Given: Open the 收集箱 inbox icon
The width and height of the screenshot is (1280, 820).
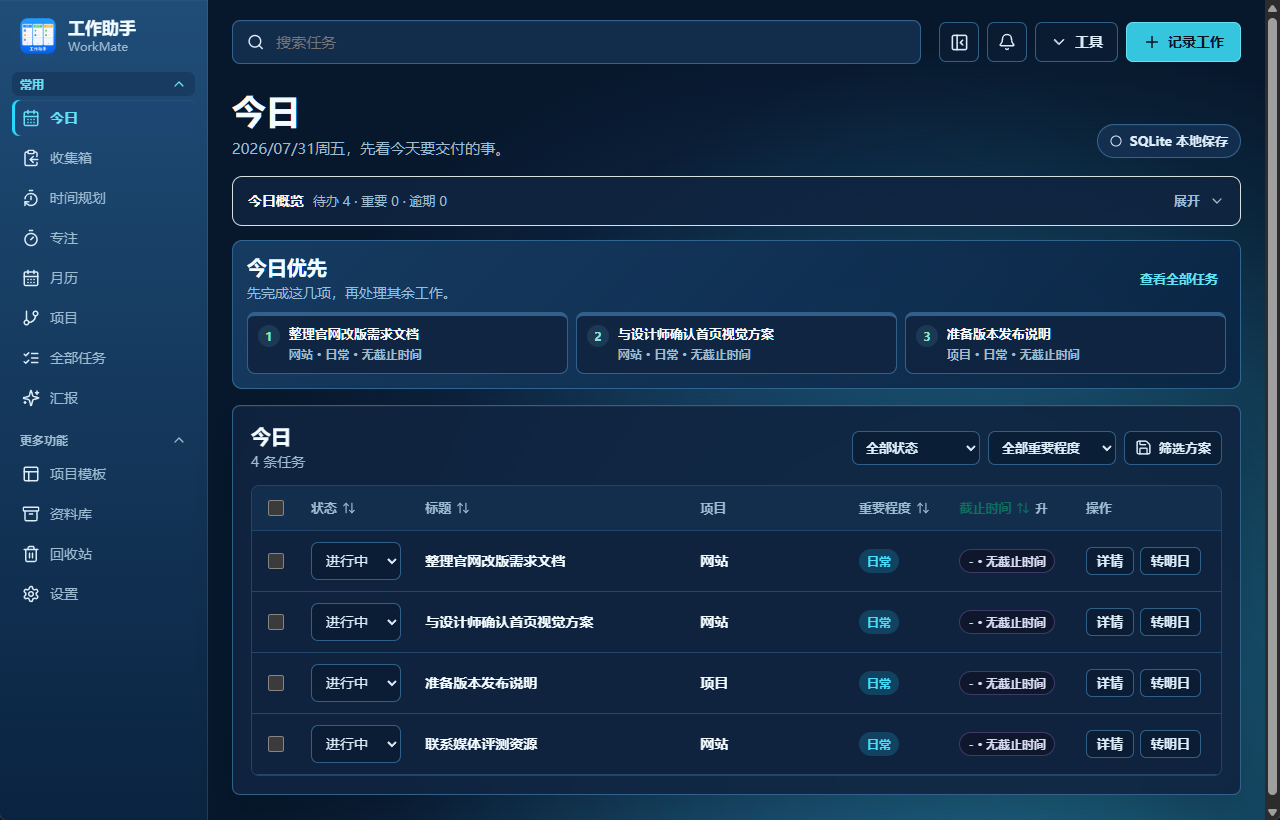Looking at the screenshot, I should [x=31, y=158].
